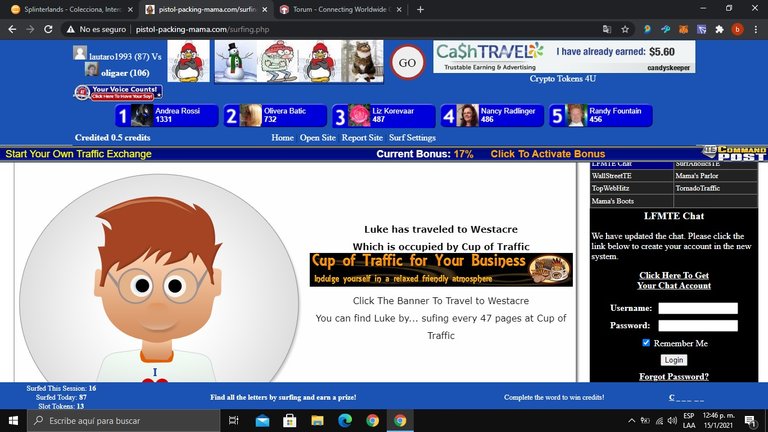Select the Mama's Parlor chat room
The image size is (768, 432).
click(715, 175)
